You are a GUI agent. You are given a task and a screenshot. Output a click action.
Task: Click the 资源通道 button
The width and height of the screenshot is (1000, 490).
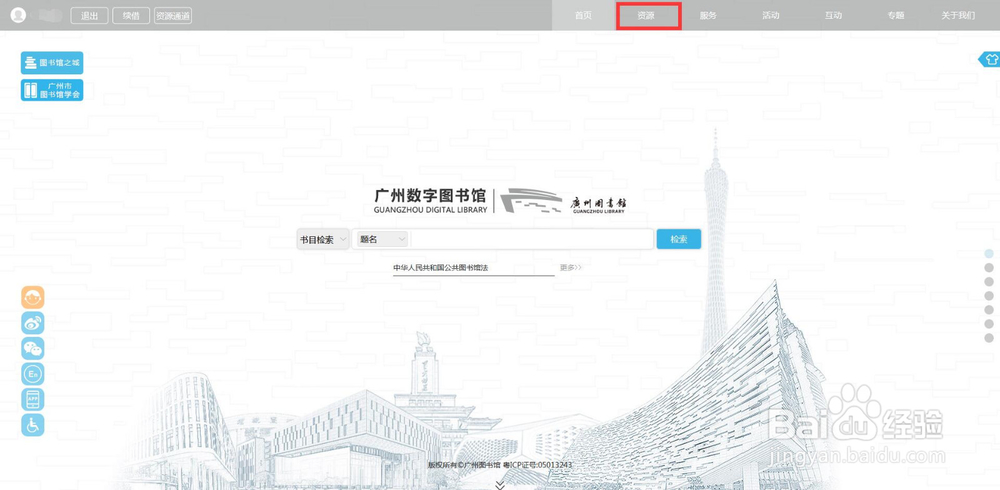click(x=173, y=16)
